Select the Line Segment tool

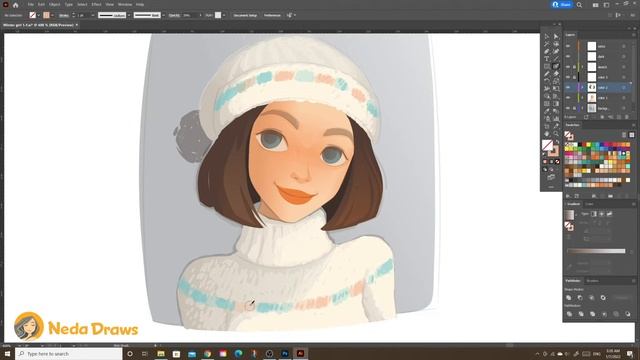pos(556,59)
